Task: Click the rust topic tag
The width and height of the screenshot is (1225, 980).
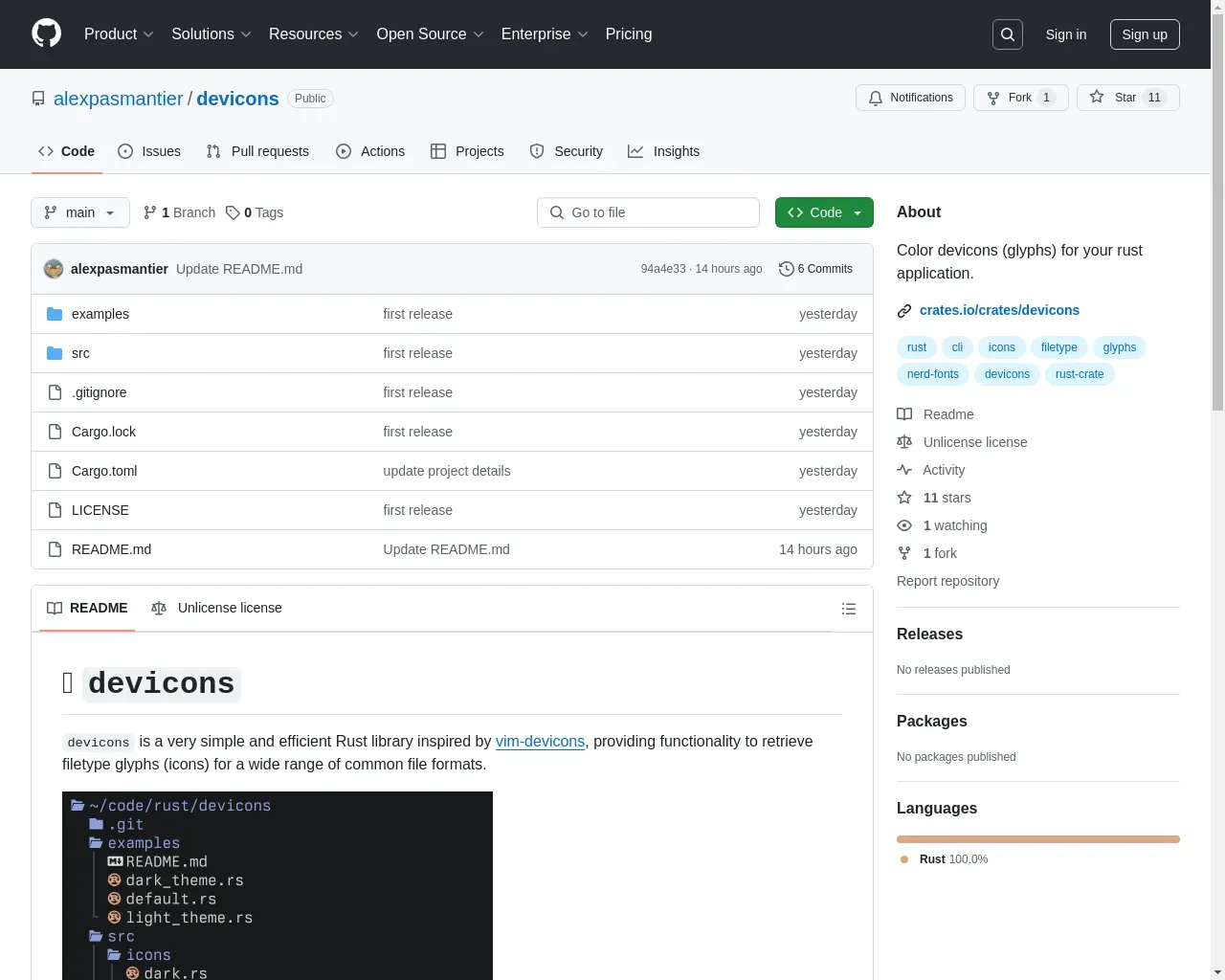Action: (917, 347)
